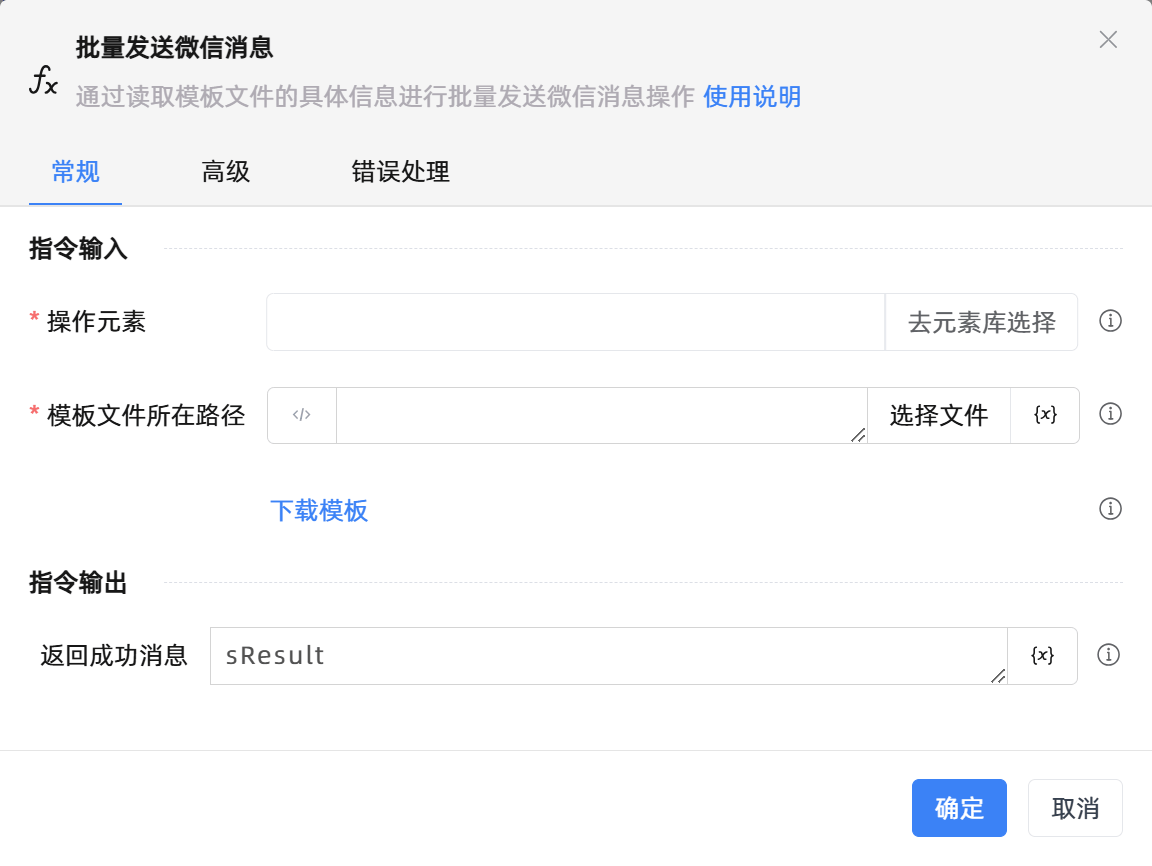Select the 常规 tab

pyautogui.click(x=75, y=172)
